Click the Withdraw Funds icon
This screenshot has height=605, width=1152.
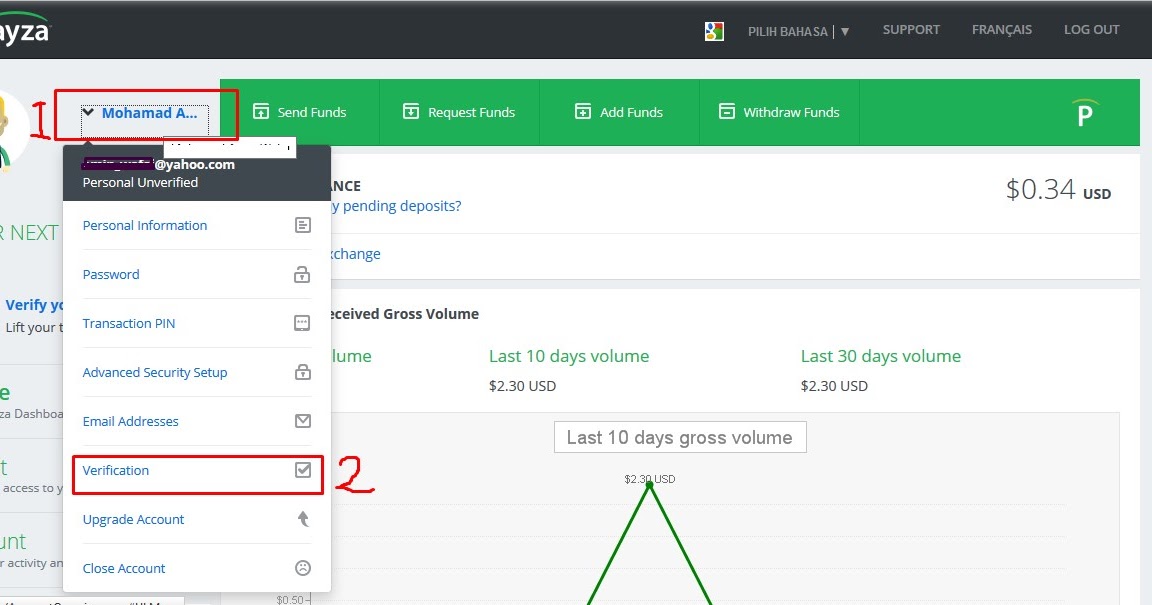click(727, 112)
